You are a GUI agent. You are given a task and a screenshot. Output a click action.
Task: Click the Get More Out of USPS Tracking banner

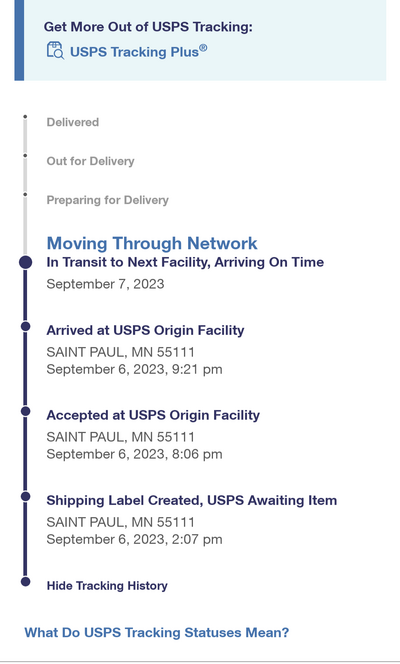[200, 40]
